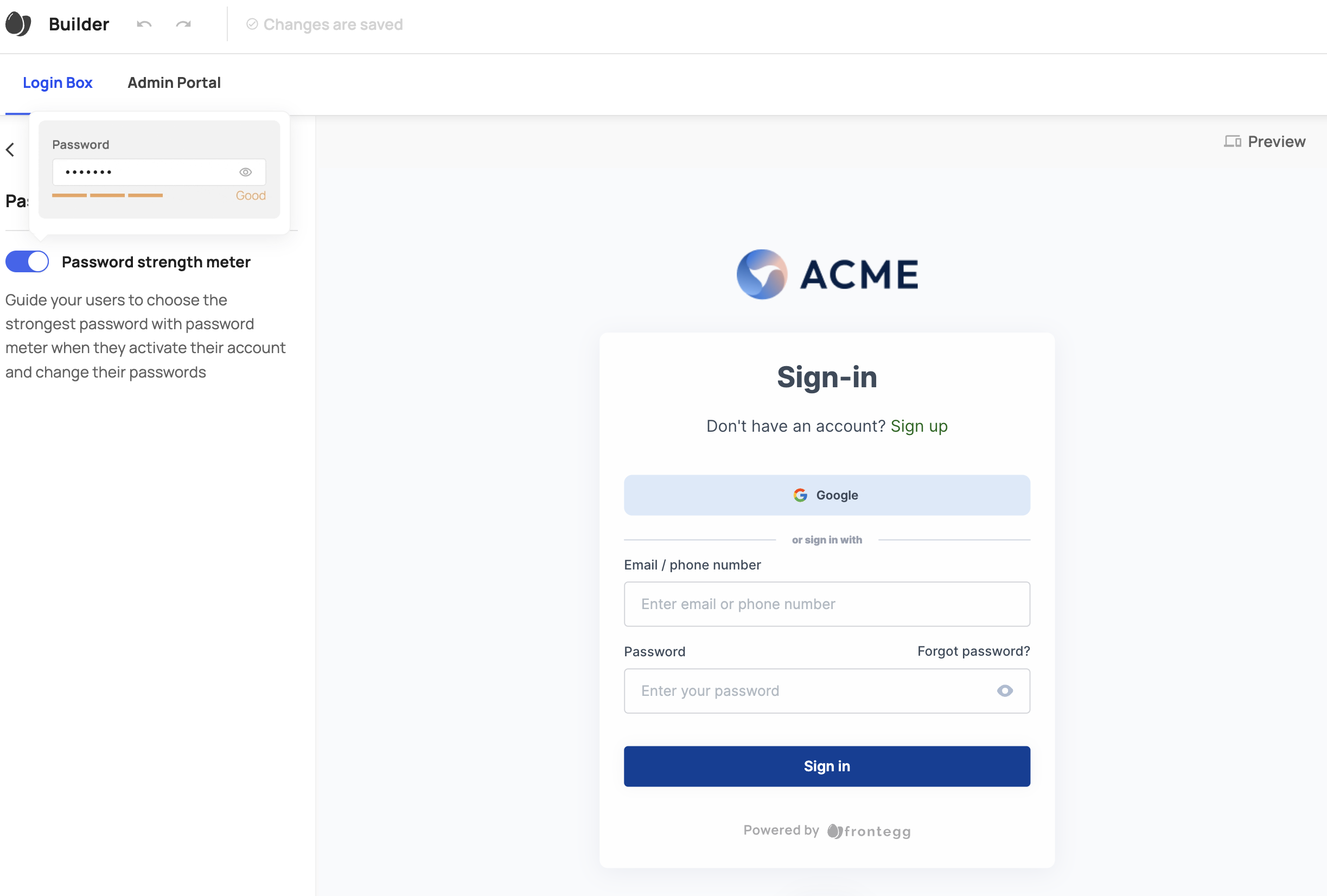Toggle the Password strength meter switch

(27, 262)
